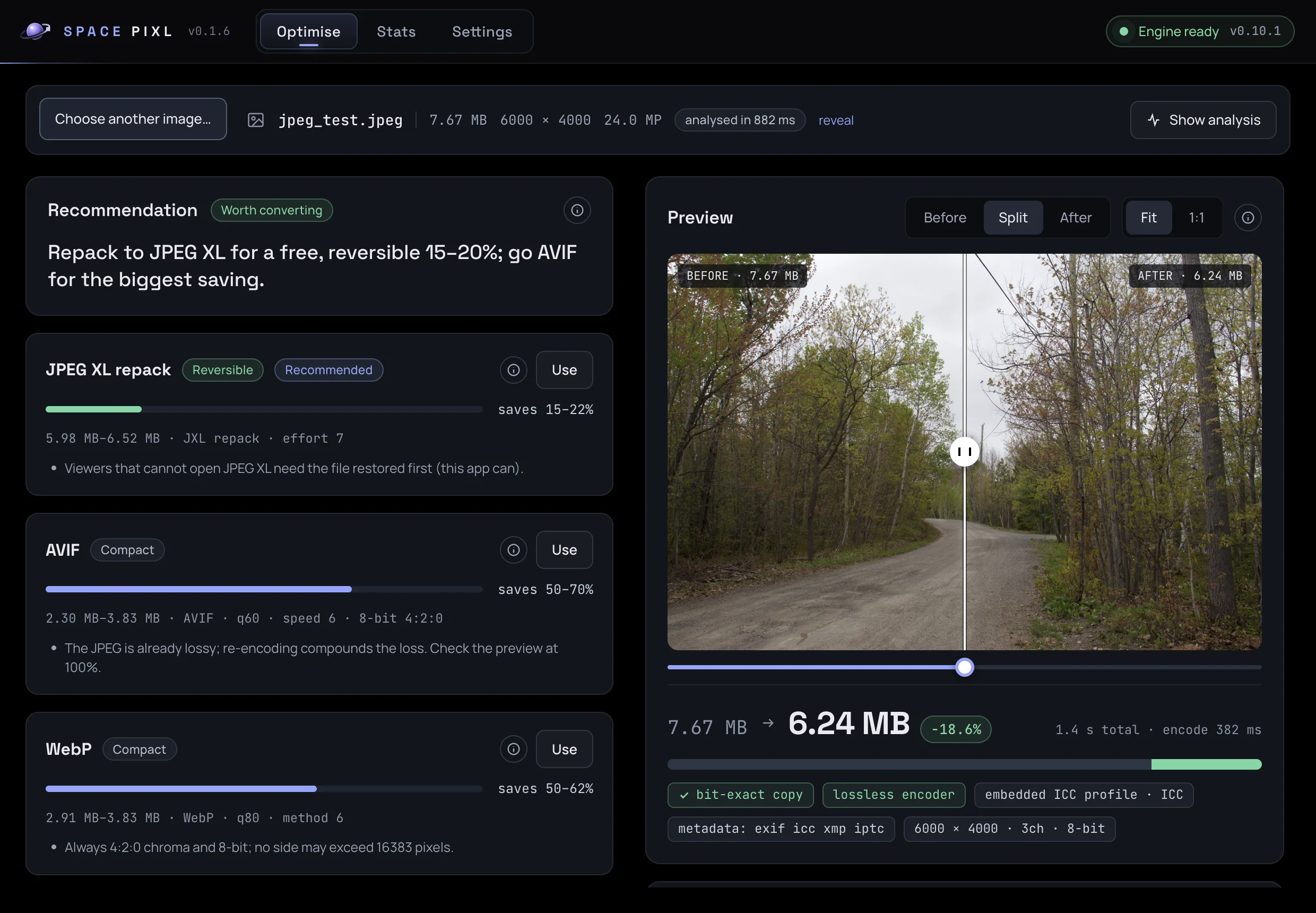Switch to the Optimise tab
Image resolution: width=1316 pixels, height=913 pixels.
(x=309, y=31)
